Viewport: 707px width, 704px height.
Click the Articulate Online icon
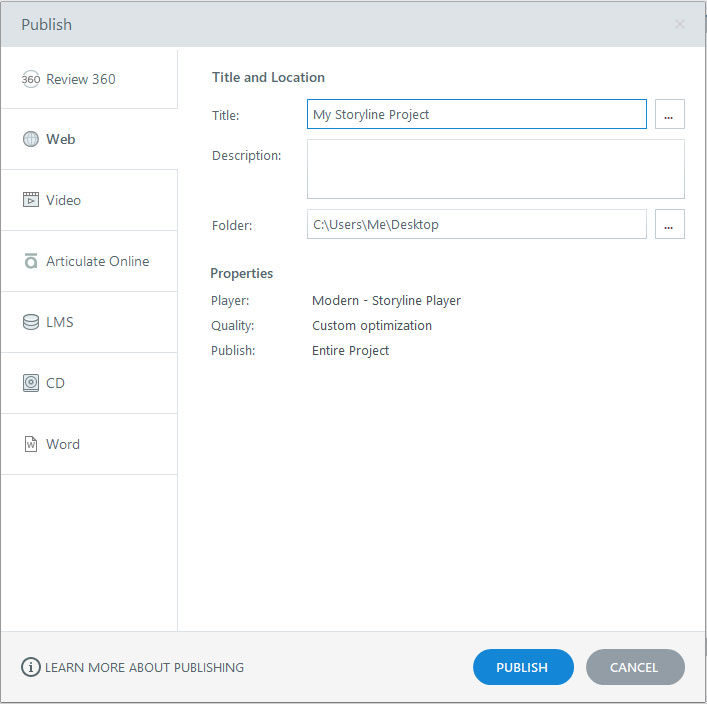click(31, 261)
